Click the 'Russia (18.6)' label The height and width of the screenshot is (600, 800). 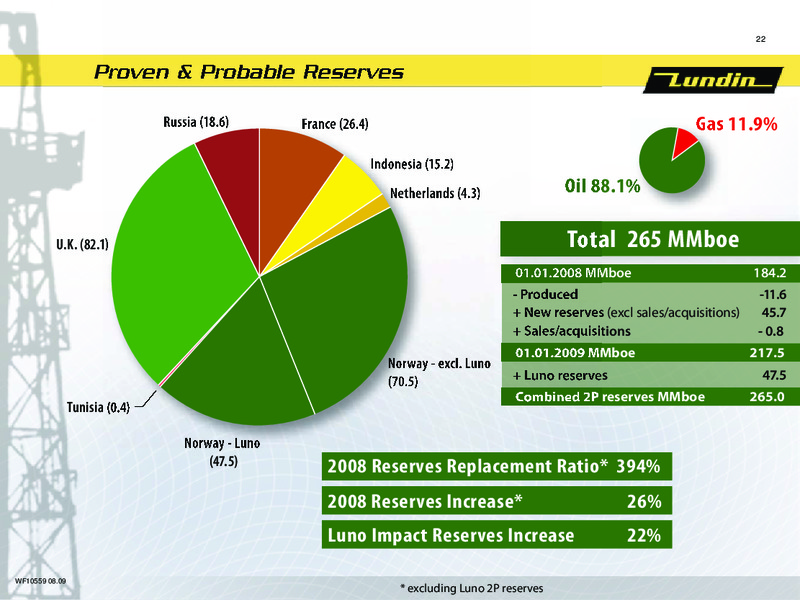click(x=196, y=122)
